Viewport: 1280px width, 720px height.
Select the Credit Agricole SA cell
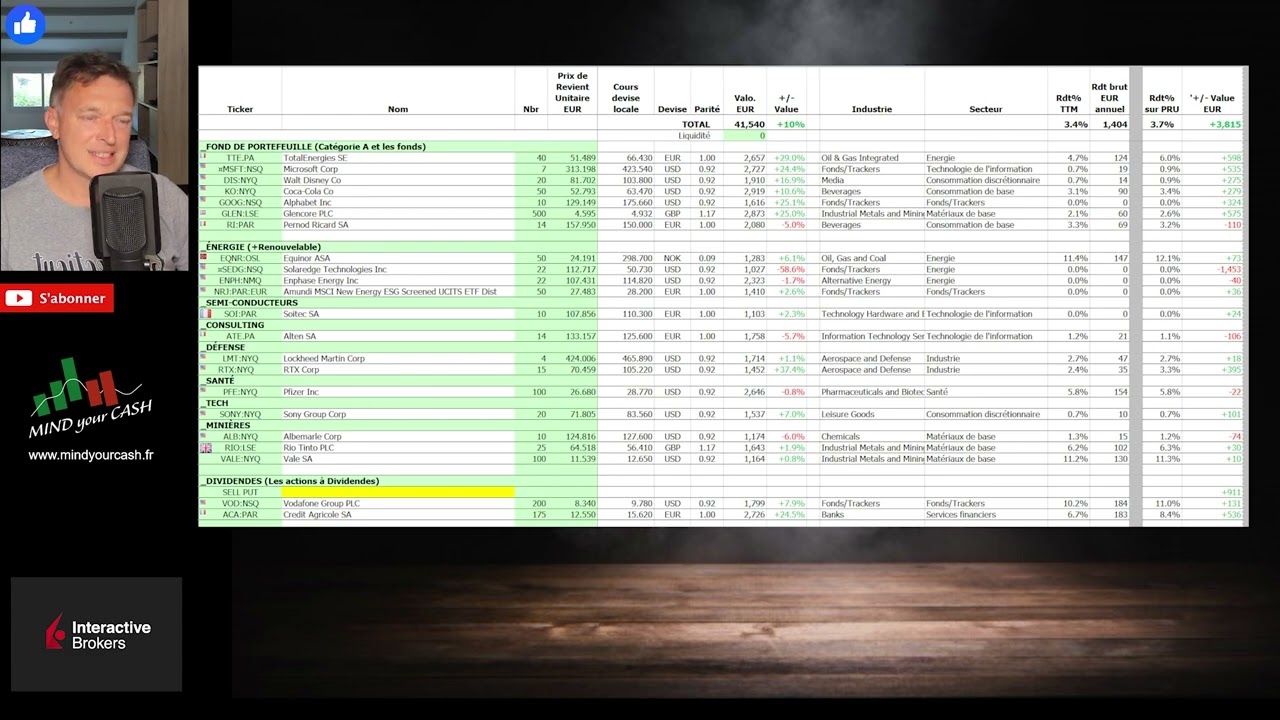[x=398, y=515]
